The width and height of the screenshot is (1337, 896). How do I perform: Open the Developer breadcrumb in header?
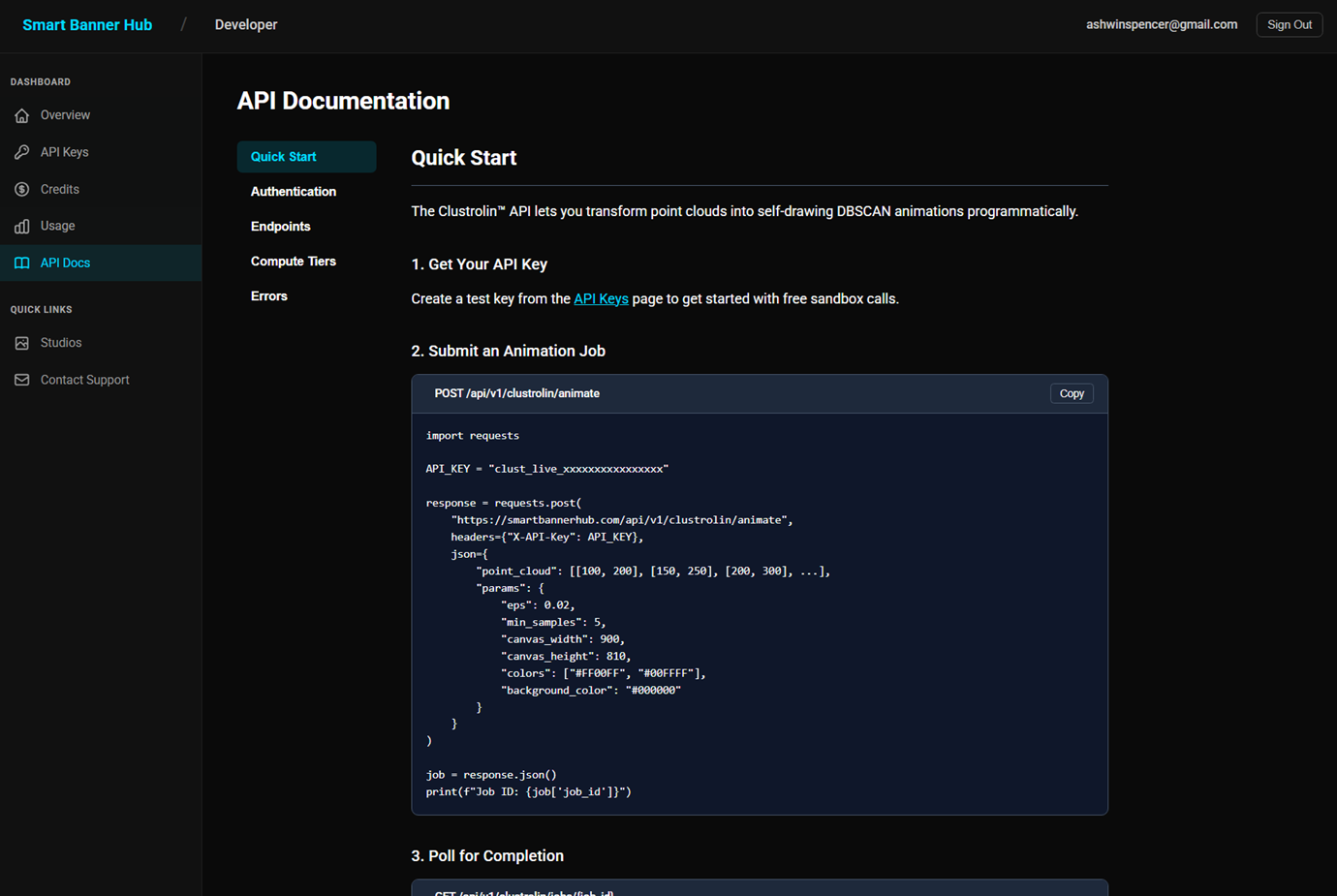(246, 25)
